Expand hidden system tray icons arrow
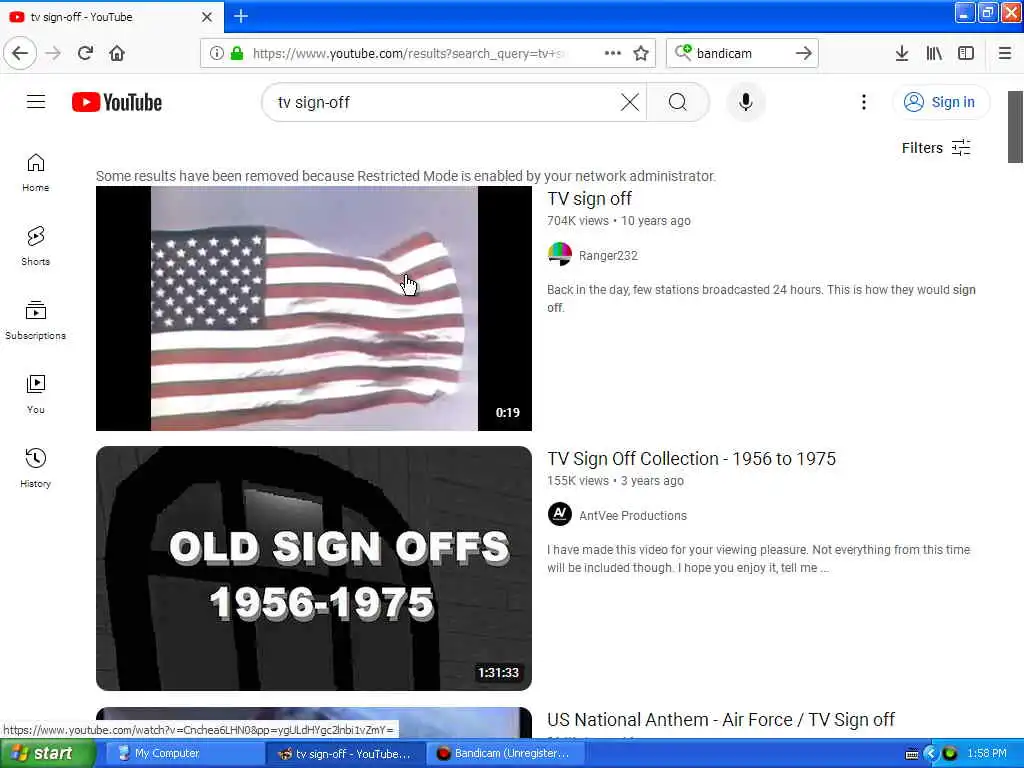This screenshot has width=1024, height=768. [x=930, y=754]
